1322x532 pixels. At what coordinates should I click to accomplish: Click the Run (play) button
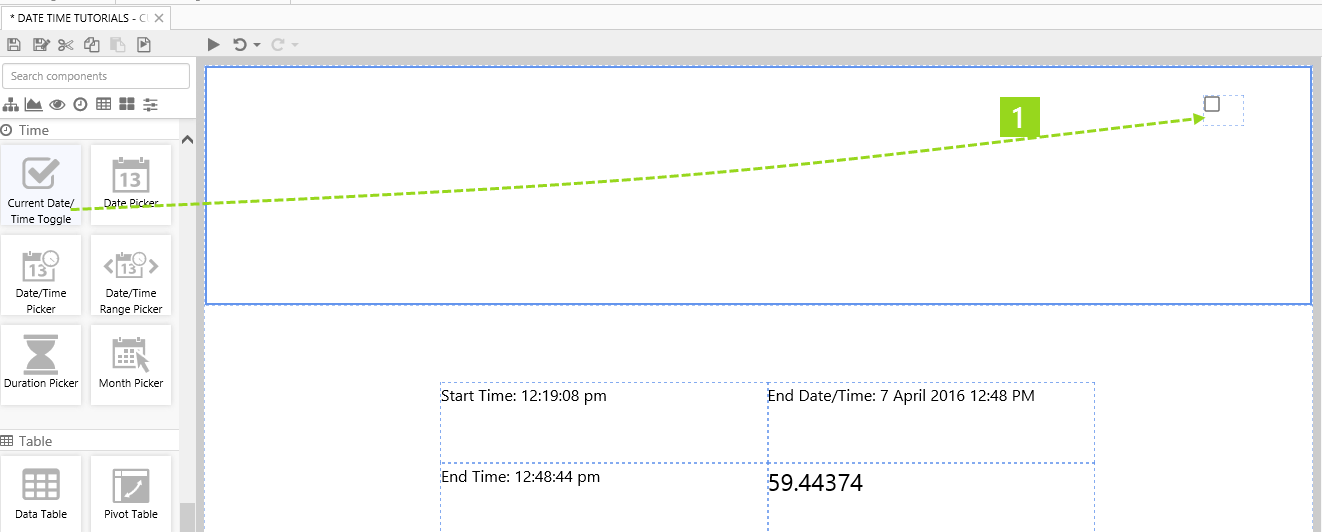click(213, 45)
